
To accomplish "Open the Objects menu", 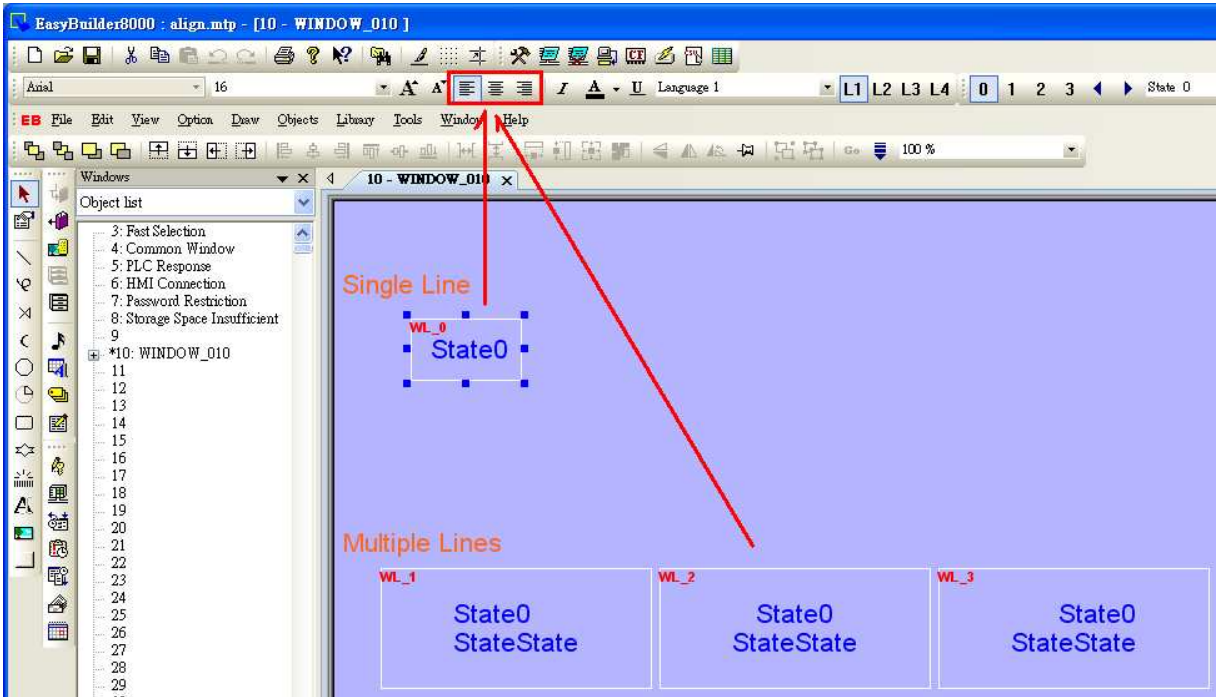I will pyautogui.click(x=297, y=120).
